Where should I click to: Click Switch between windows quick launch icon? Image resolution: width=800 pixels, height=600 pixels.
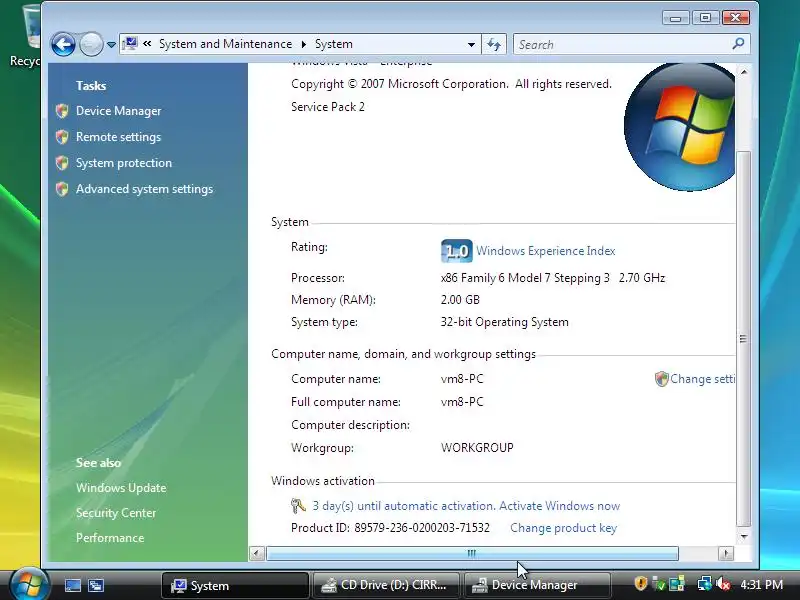(95, 585)
